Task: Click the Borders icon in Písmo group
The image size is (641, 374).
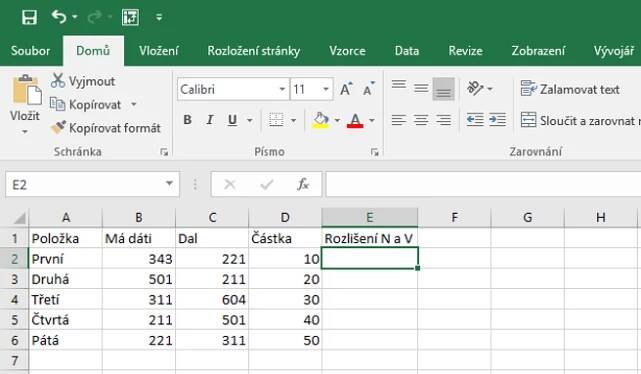Action: click(276, 120)
